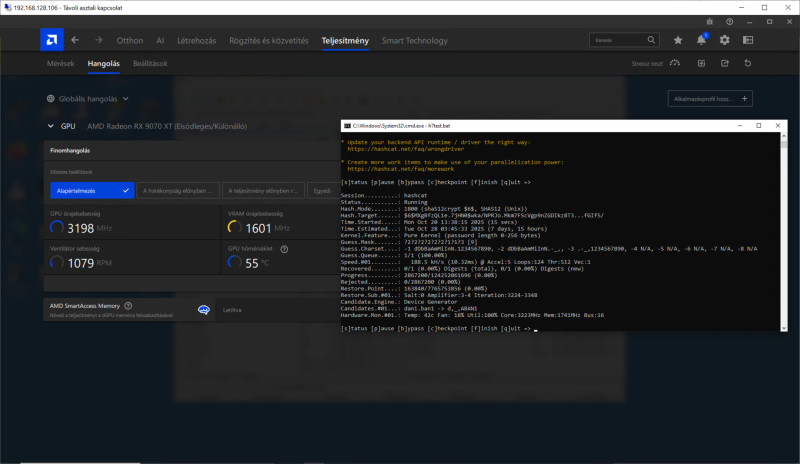
Task: Click the Status Running line in cmd
Action: [384, 202]
